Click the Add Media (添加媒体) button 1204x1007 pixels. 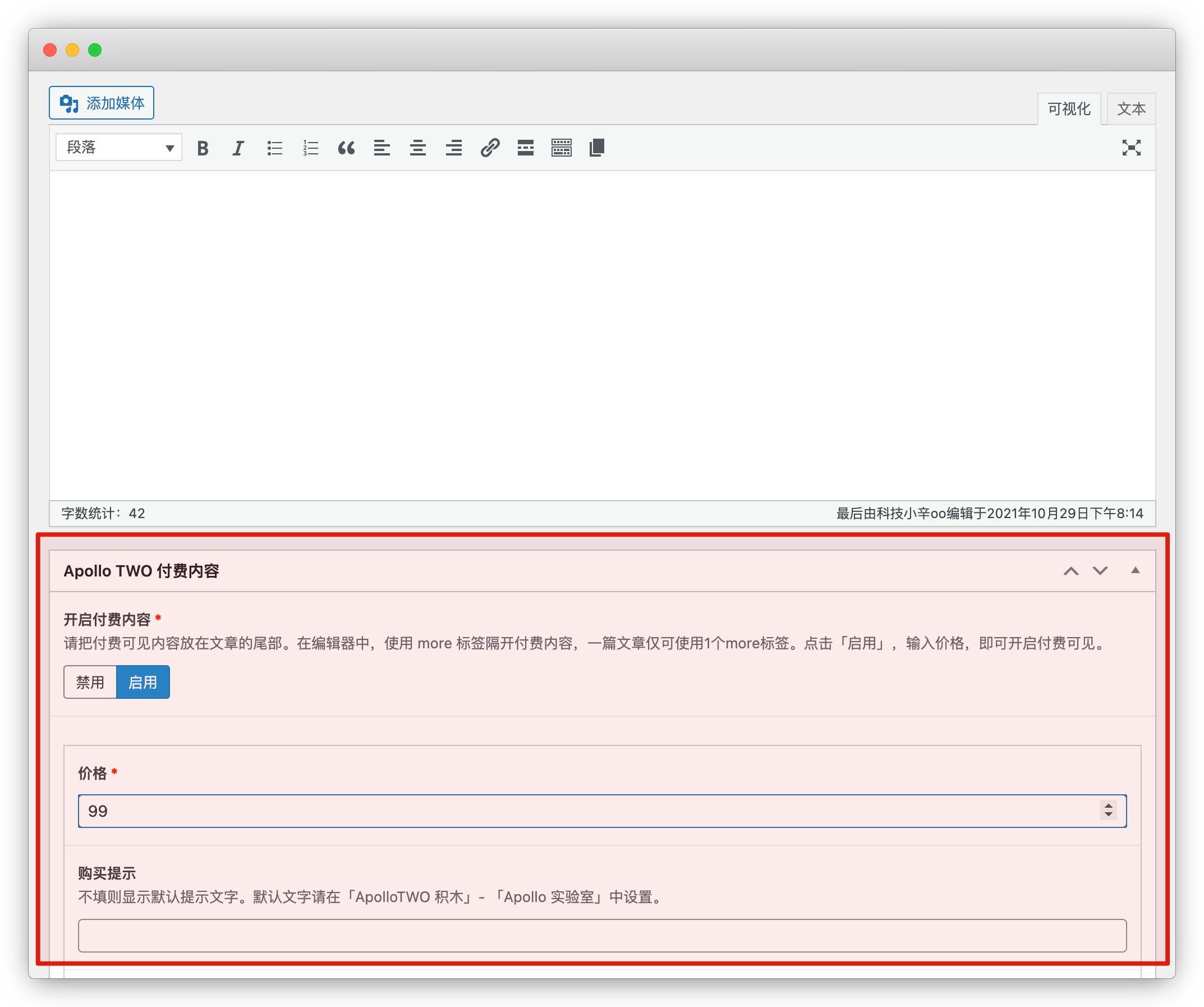pos(102,103)
